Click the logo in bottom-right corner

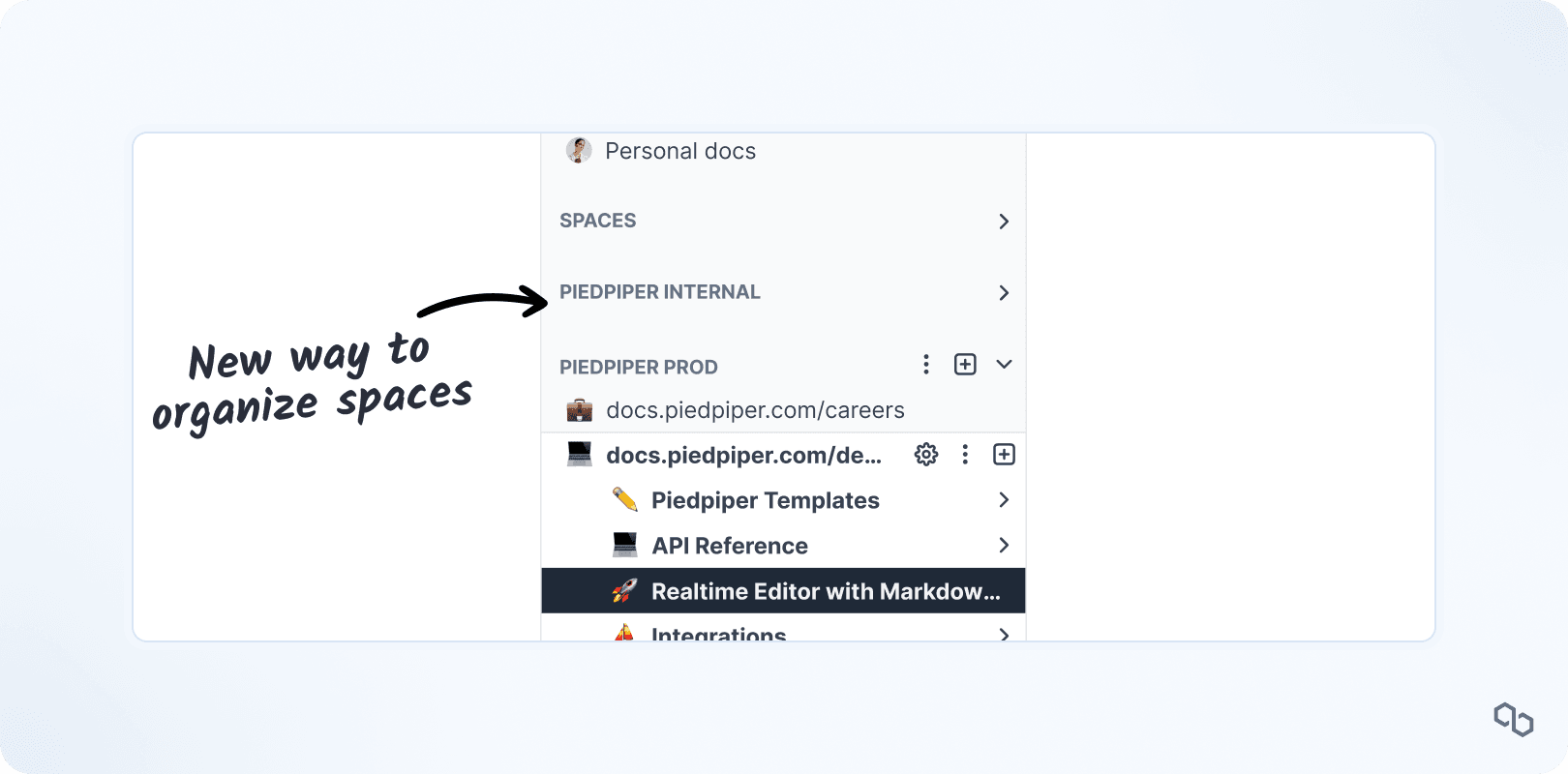(x=1513, y=719)
